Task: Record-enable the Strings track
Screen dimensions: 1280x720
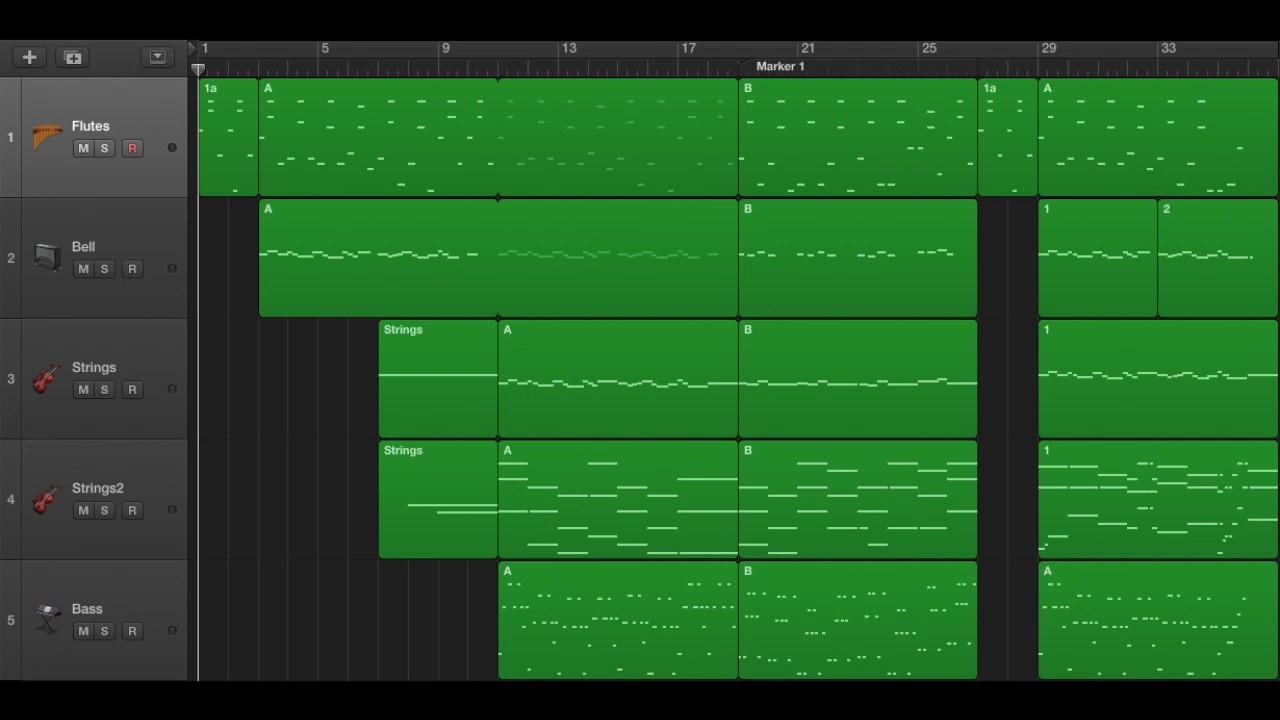Action: pyautogui.click(x=132, y=390)
